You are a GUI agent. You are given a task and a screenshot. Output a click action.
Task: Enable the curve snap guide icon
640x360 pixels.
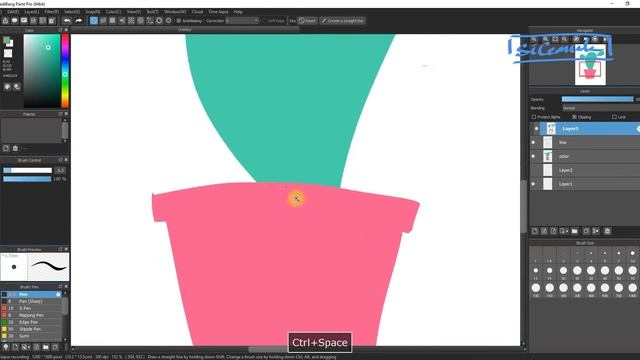coord(150,20)
